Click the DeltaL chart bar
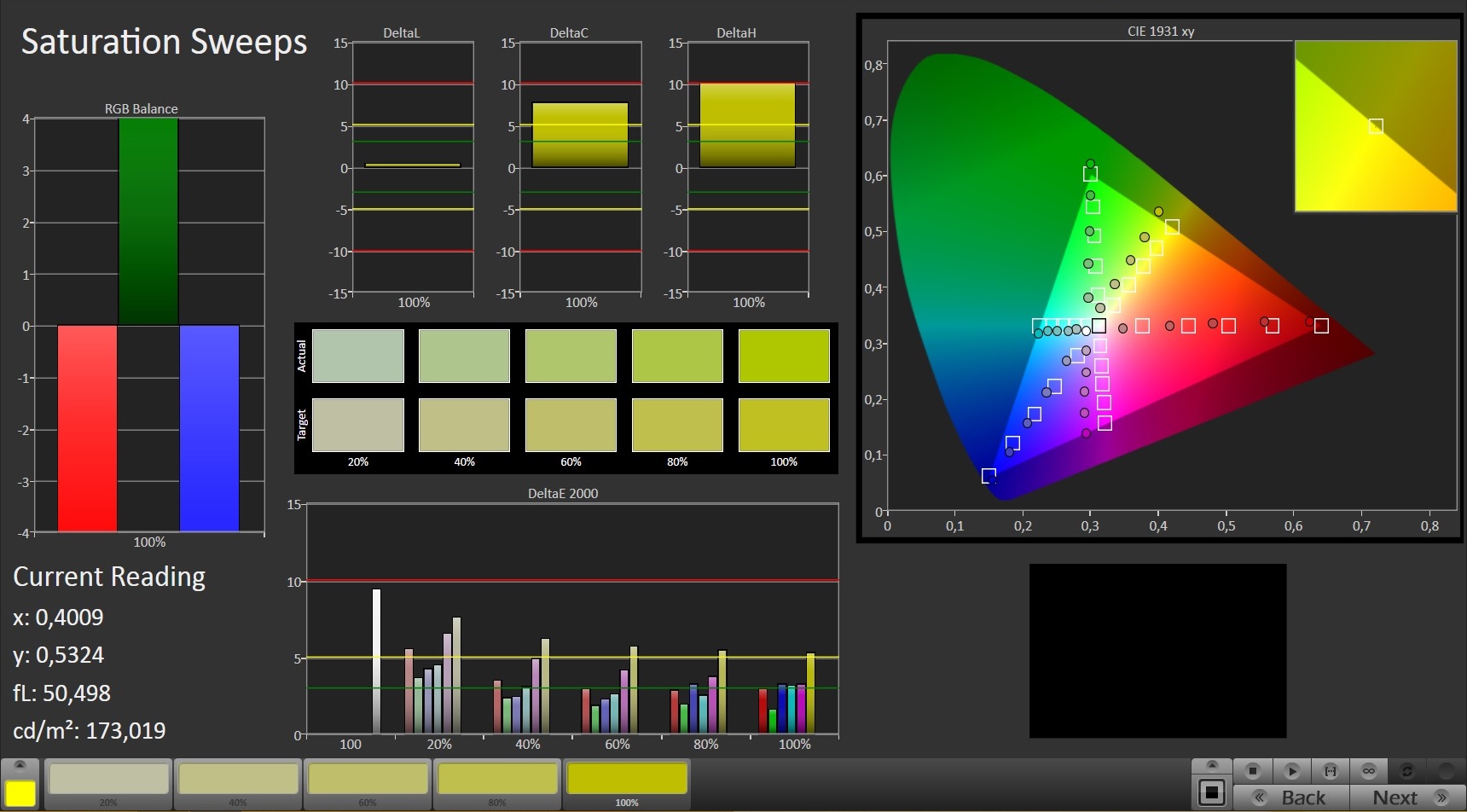The image size is (1467, 812). pyautogui.click(x=413, y=165)
